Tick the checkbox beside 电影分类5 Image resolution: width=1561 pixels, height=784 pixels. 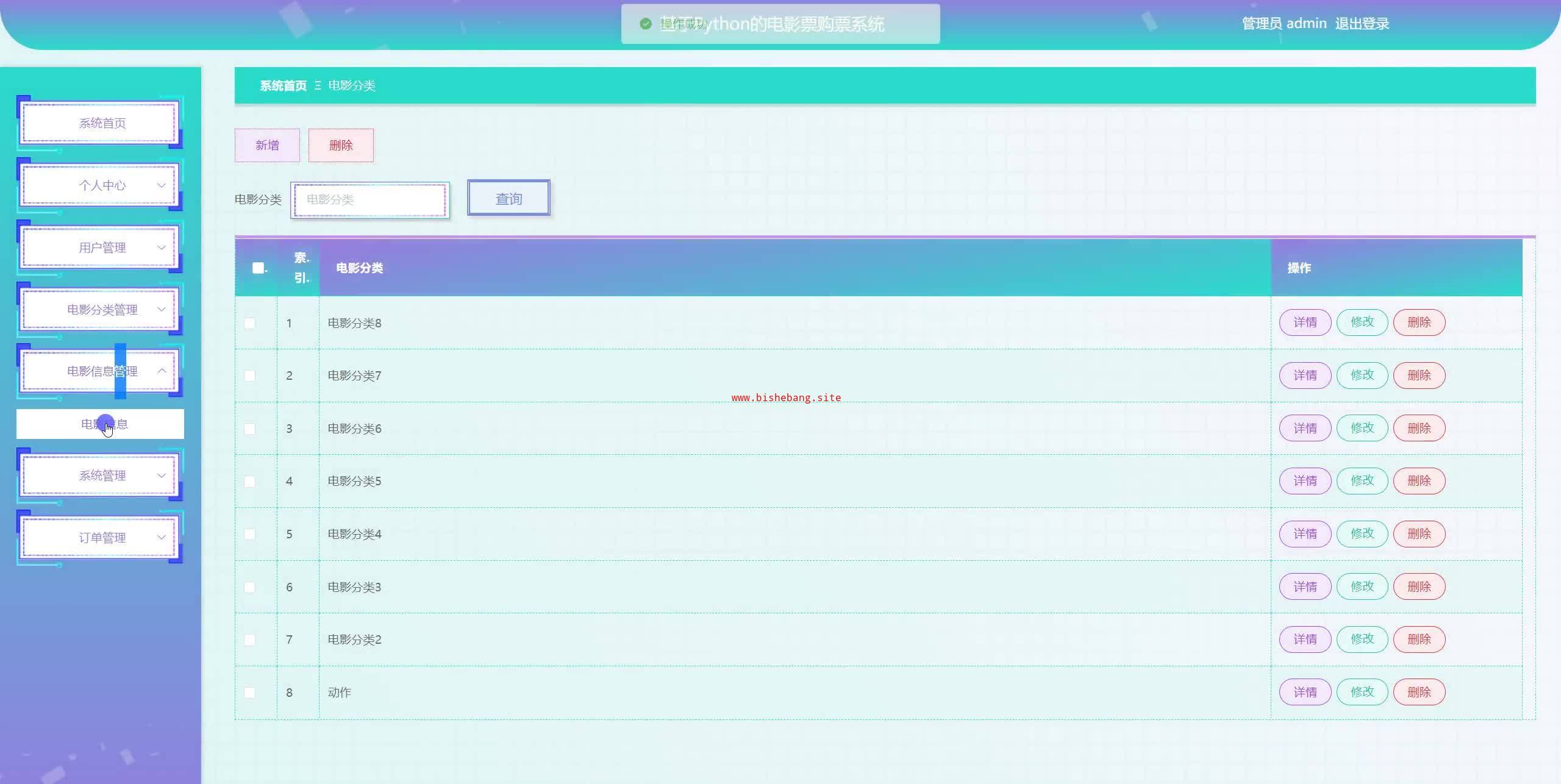(250, 482)
